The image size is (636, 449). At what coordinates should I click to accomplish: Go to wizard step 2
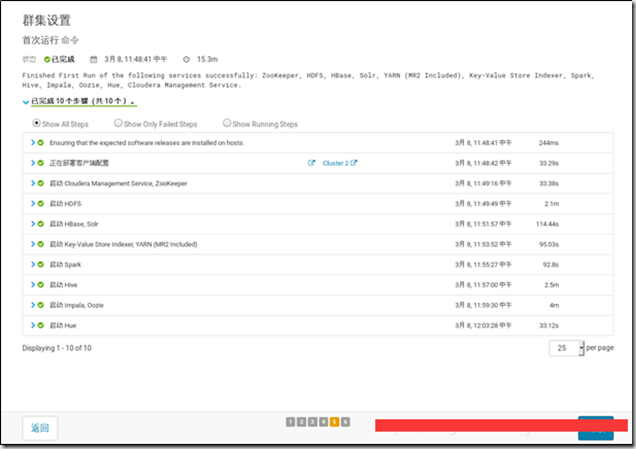pos(301,422)
